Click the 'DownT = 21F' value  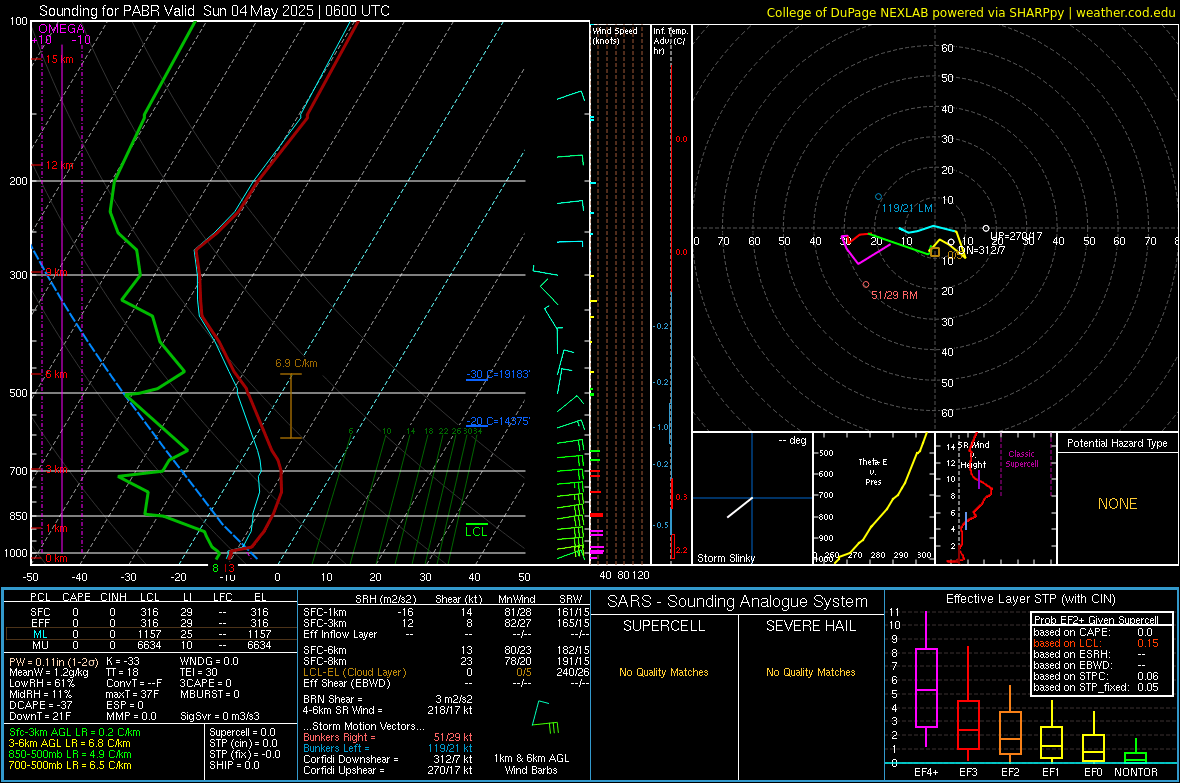point(40,716)
